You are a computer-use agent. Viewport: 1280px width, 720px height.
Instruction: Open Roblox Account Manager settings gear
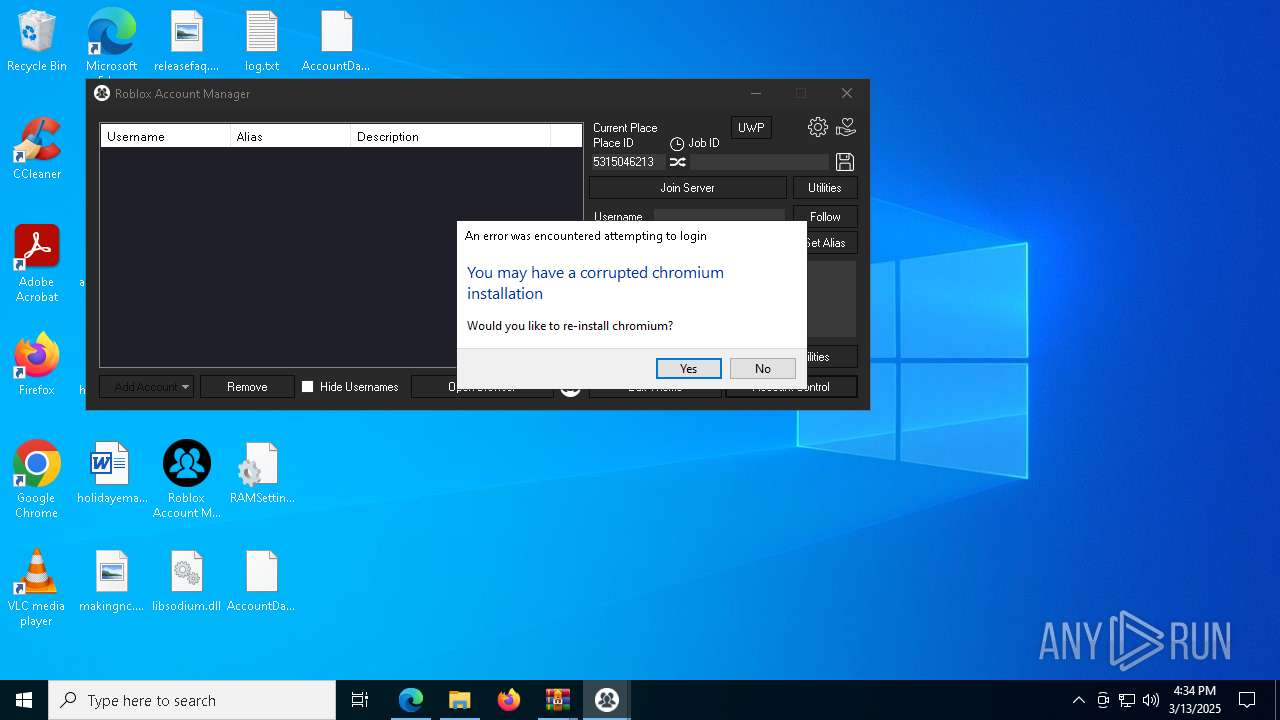click(818, 127)
